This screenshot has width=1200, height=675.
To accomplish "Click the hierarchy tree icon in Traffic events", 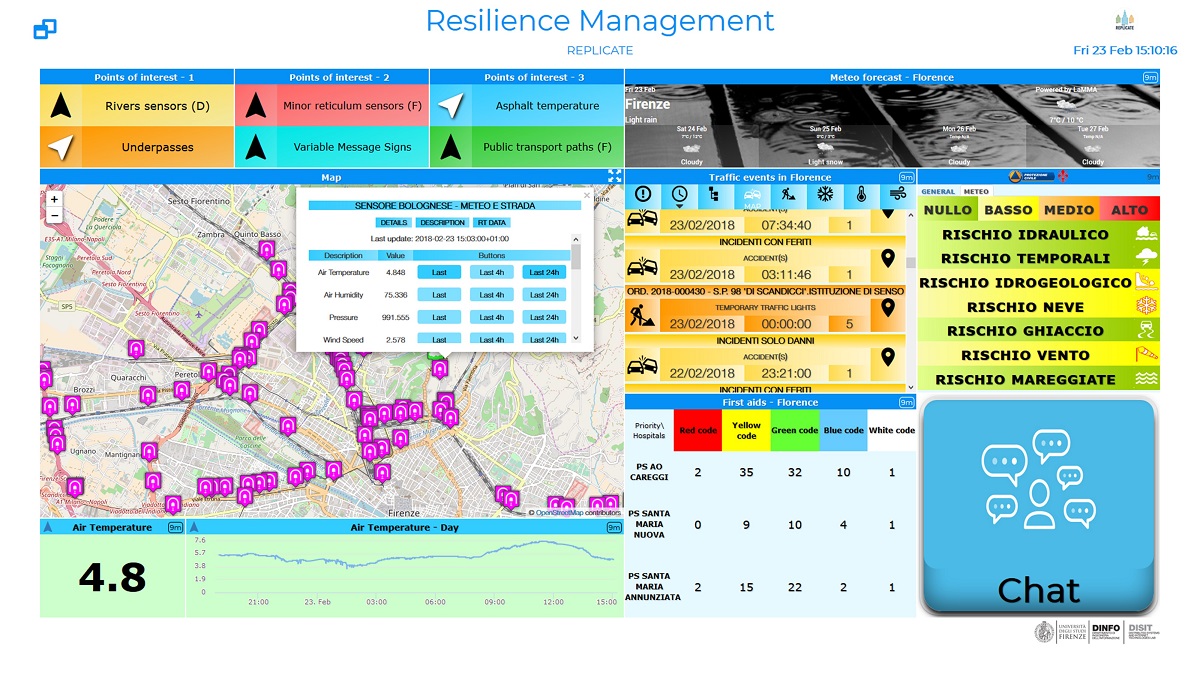I will pos(715,194).
